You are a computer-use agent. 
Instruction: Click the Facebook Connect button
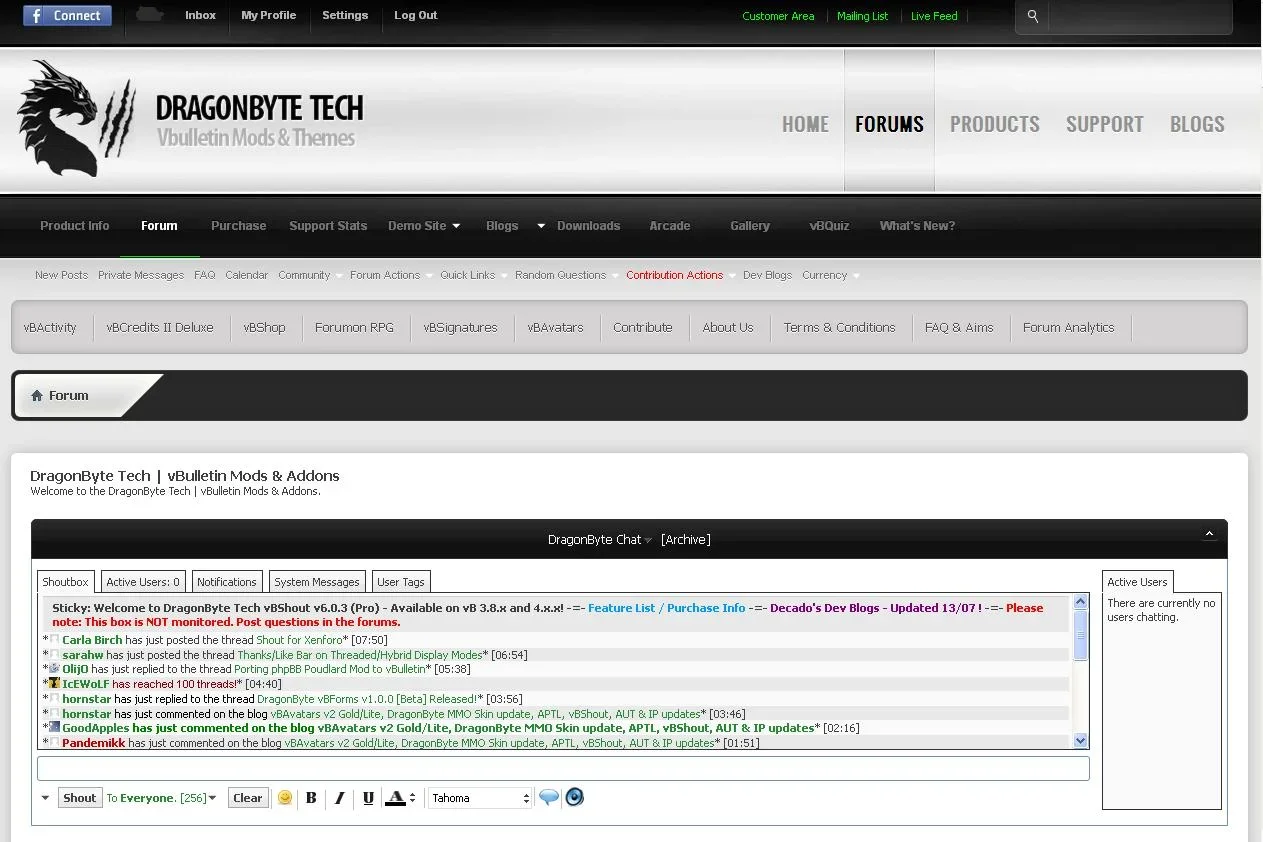click(67, 16)
